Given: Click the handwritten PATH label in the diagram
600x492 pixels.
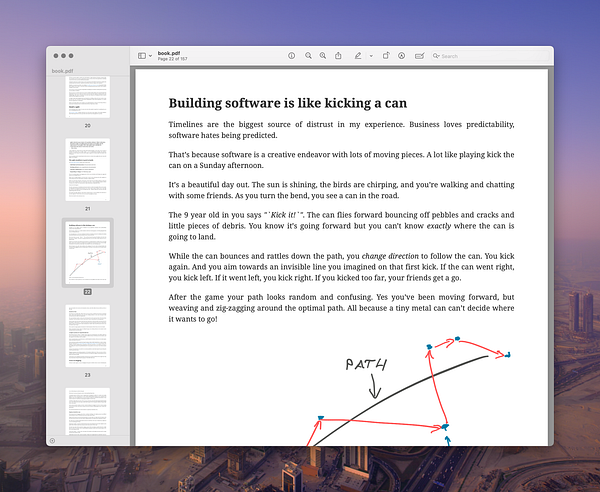Looking at the screenshot, I should pos(366,364).
